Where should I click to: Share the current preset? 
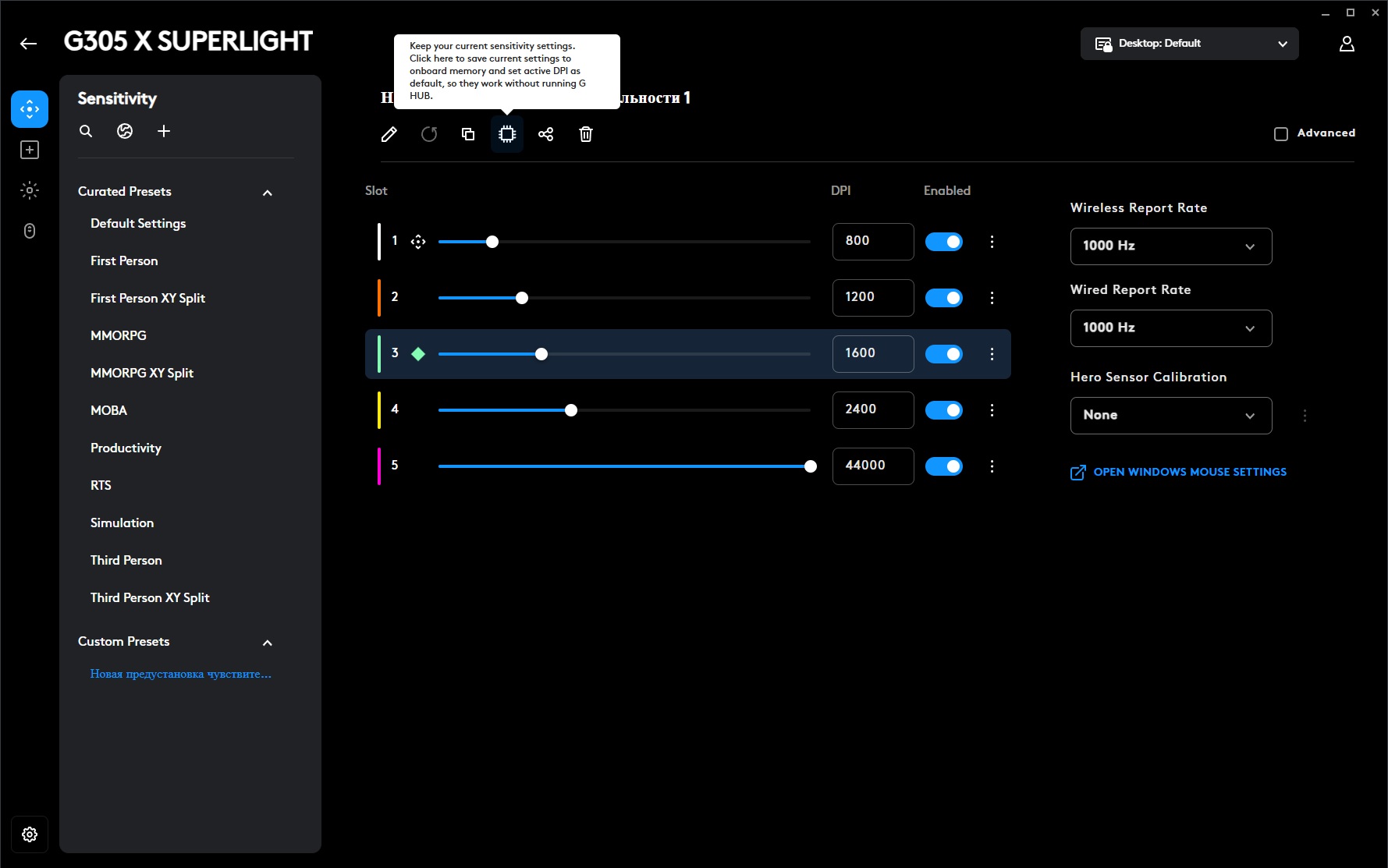pyautogui.click(x=546, y=134)
